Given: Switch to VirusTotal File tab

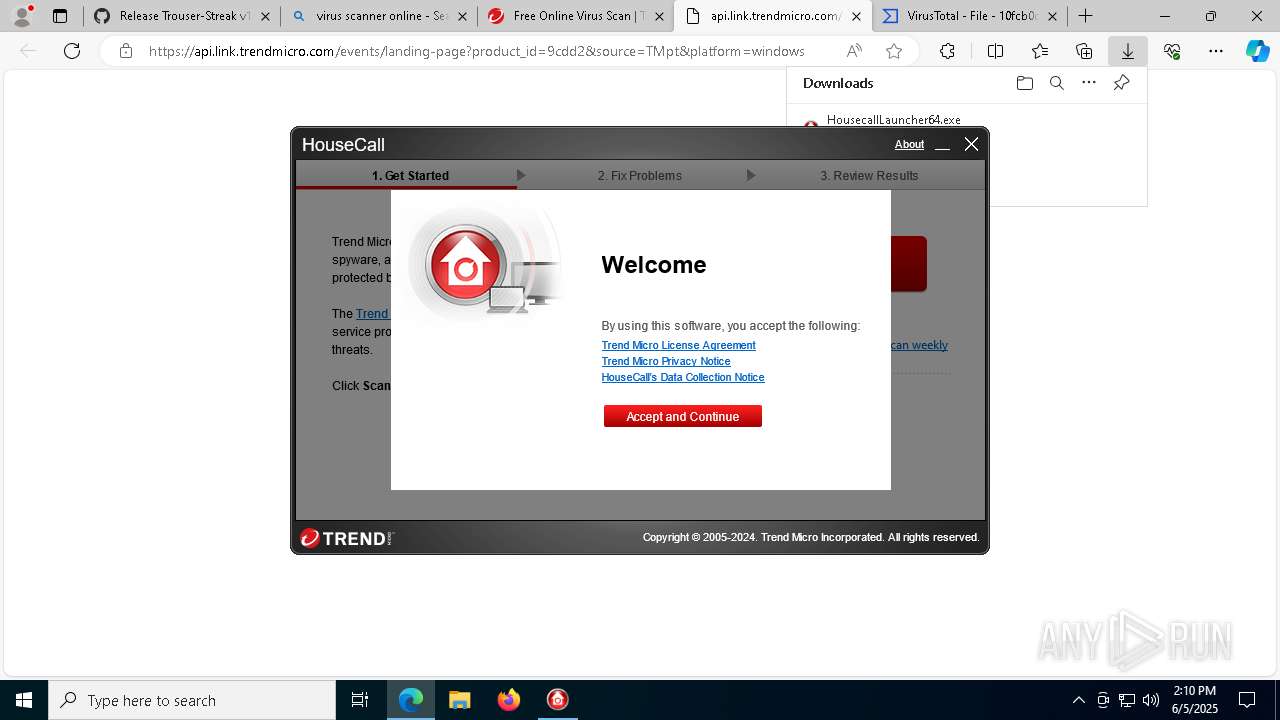Looking at the screenshot, I should [x=970, y=16].
